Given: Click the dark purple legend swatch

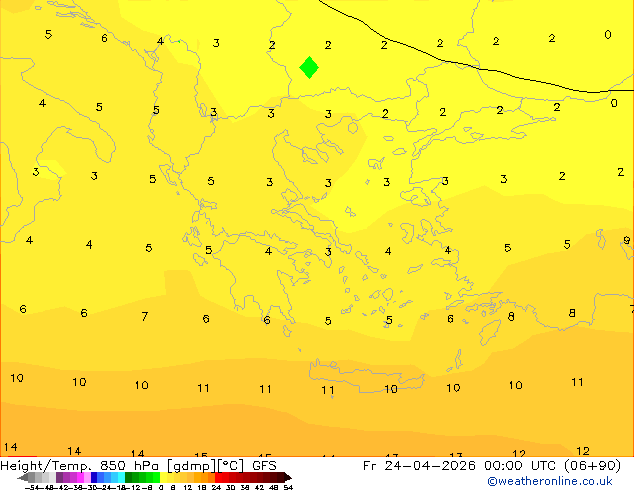Looking at the screenshot, I should pyautogui.click(x=59, y=477).
